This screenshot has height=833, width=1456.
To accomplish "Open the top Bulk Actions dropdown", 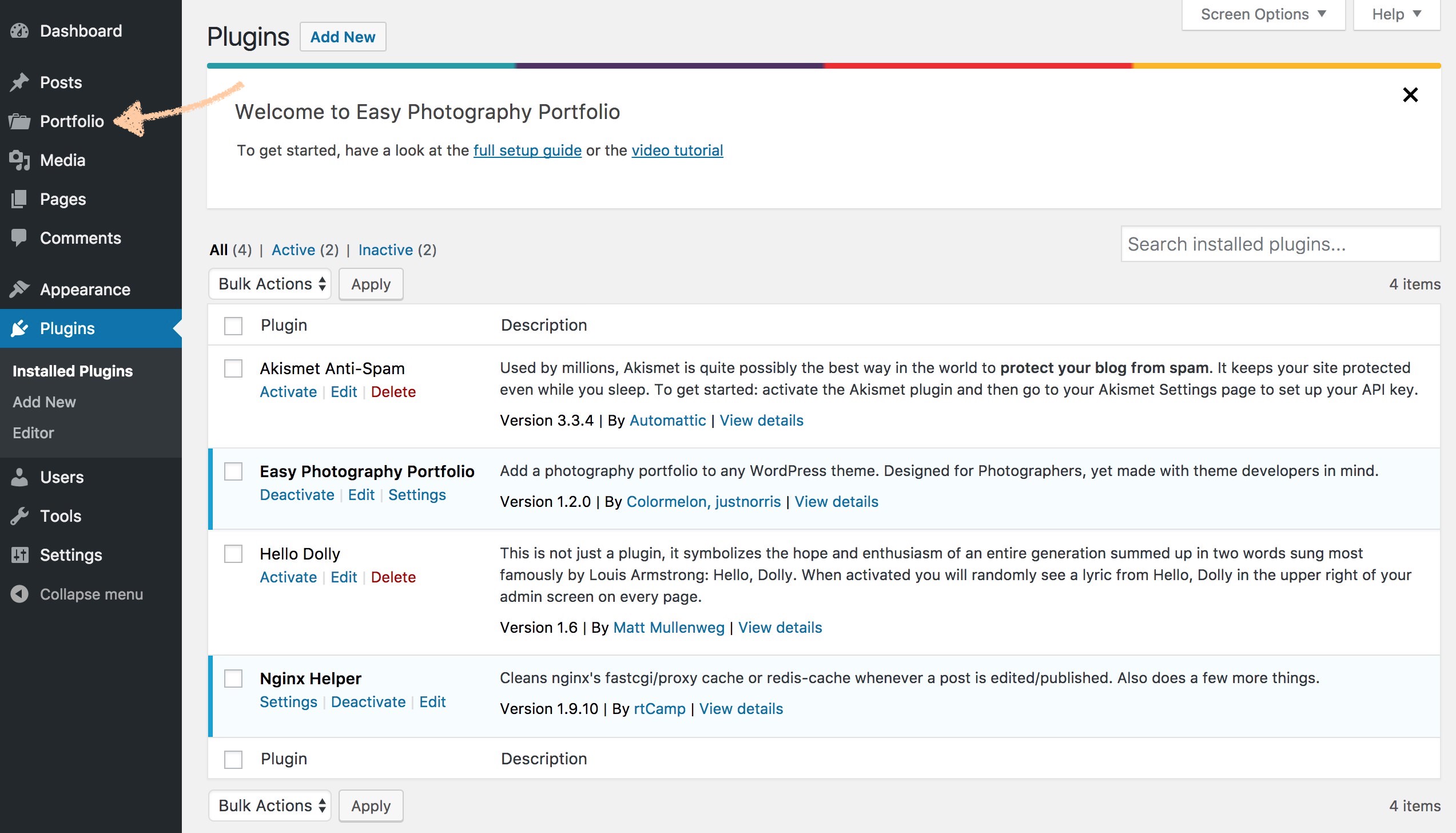I will pyautogui.click(x=270, y=284).
